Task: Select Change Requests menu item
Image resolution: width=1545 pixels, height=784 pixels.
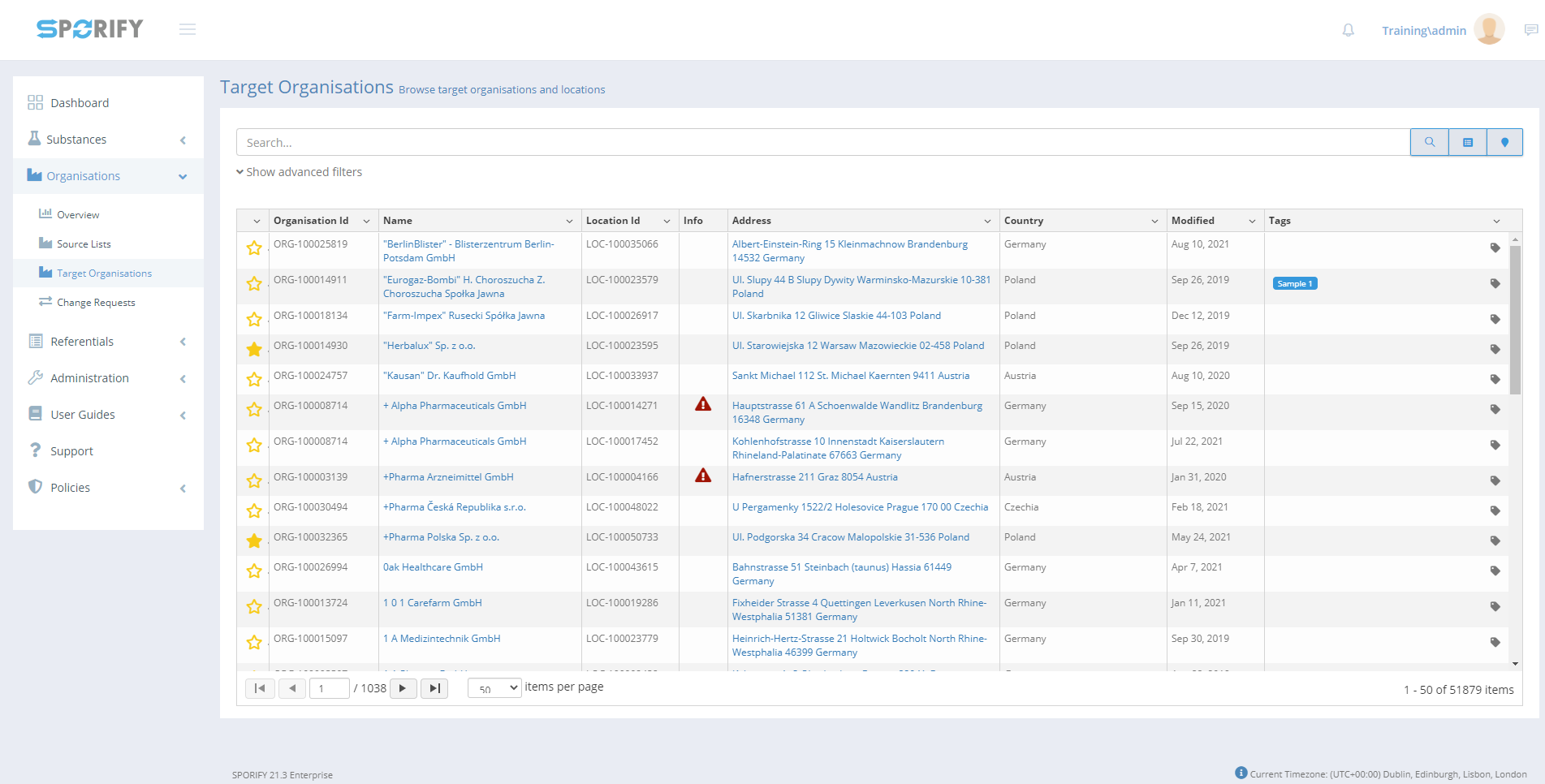Action: 96,303
